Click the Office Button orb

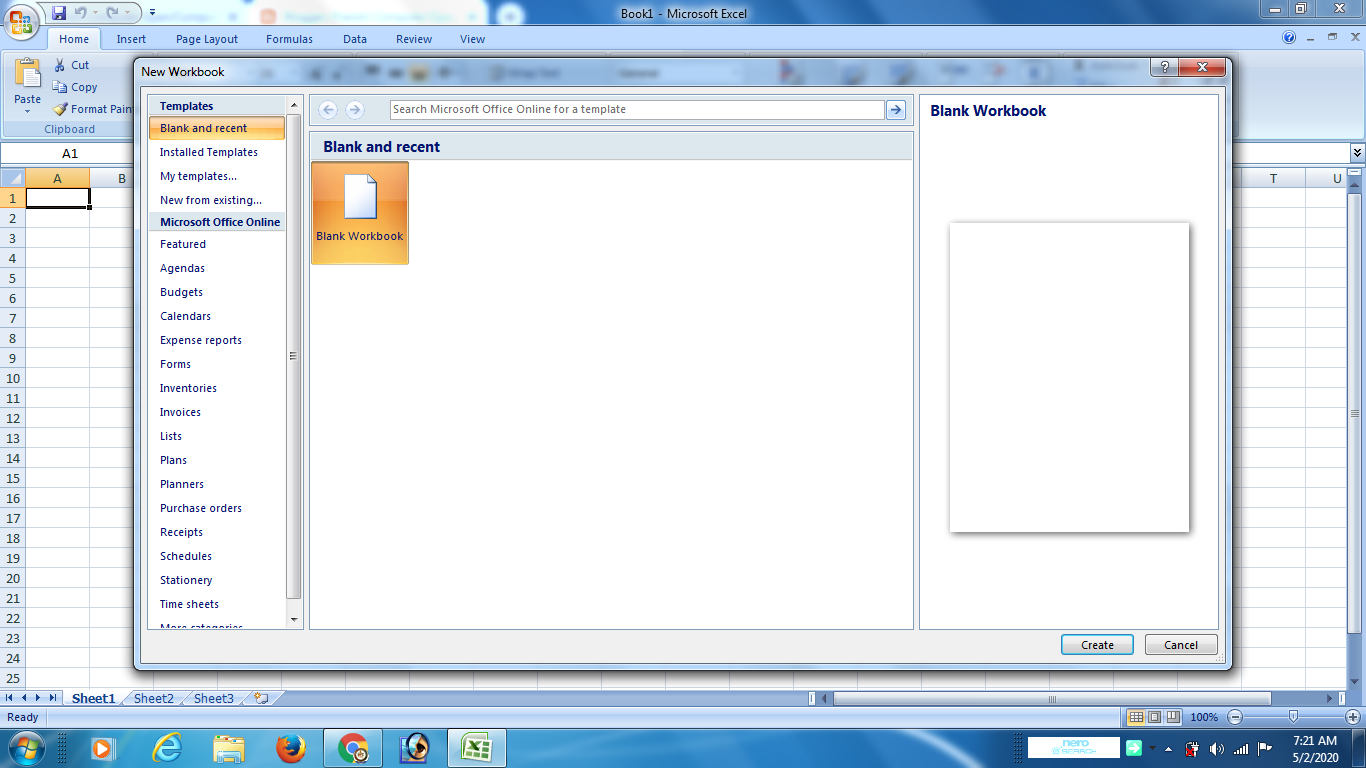point(20,20)
